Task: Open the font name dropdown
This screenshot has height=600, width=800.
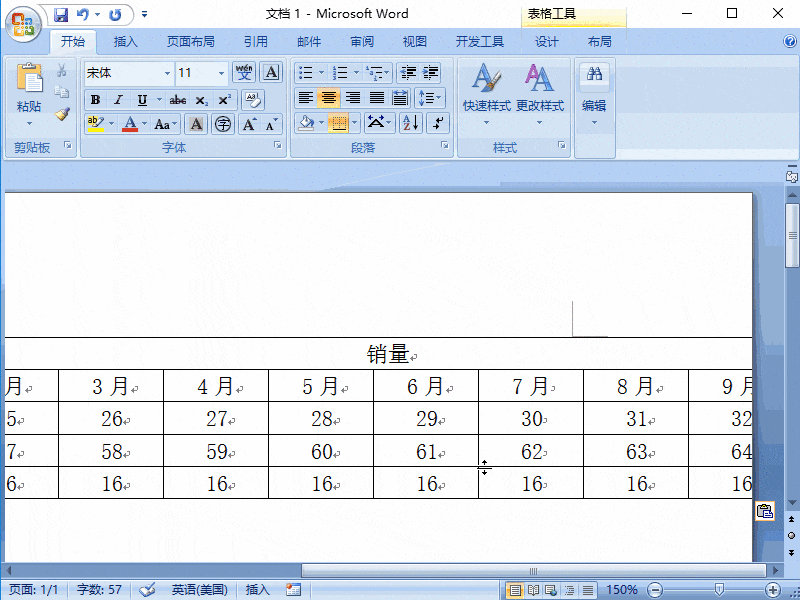Action: click(x=167, y=72)
